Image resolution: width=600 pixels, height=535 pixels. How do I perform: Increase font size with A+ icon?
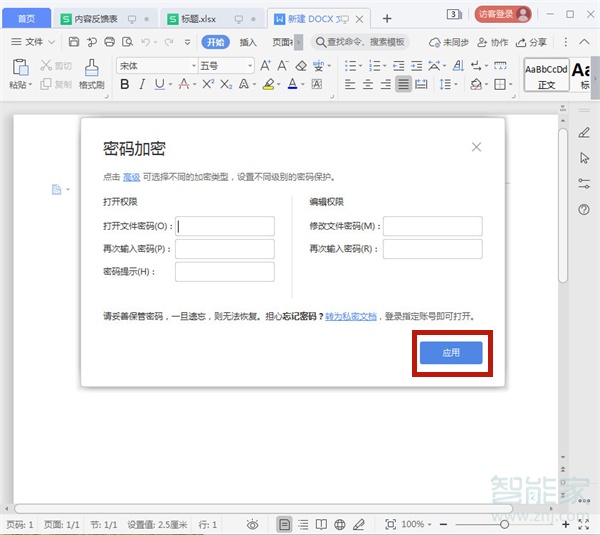coord(265,65)
